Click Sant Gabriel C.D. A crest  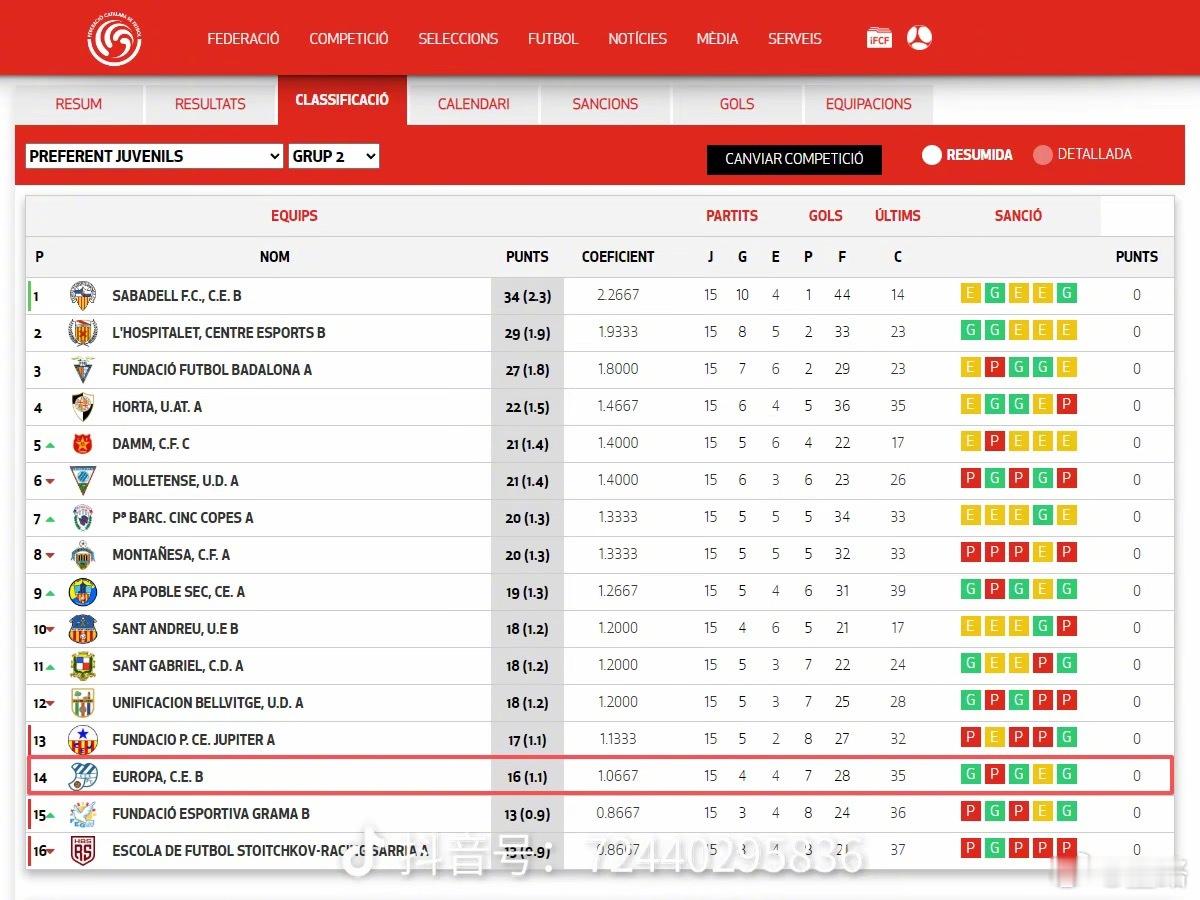pos(83,665)
